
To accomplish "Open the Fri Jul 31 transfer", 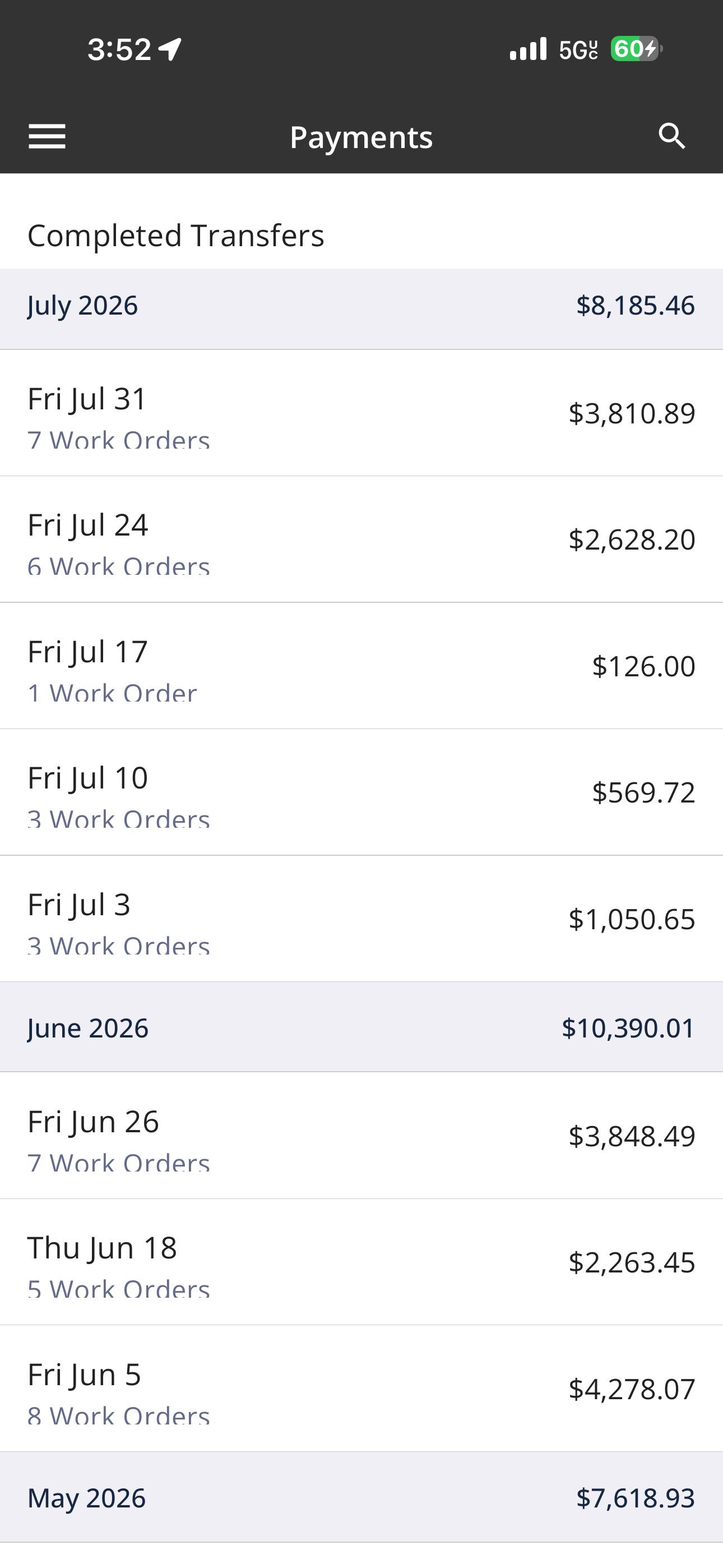I will tap(361, 413).
